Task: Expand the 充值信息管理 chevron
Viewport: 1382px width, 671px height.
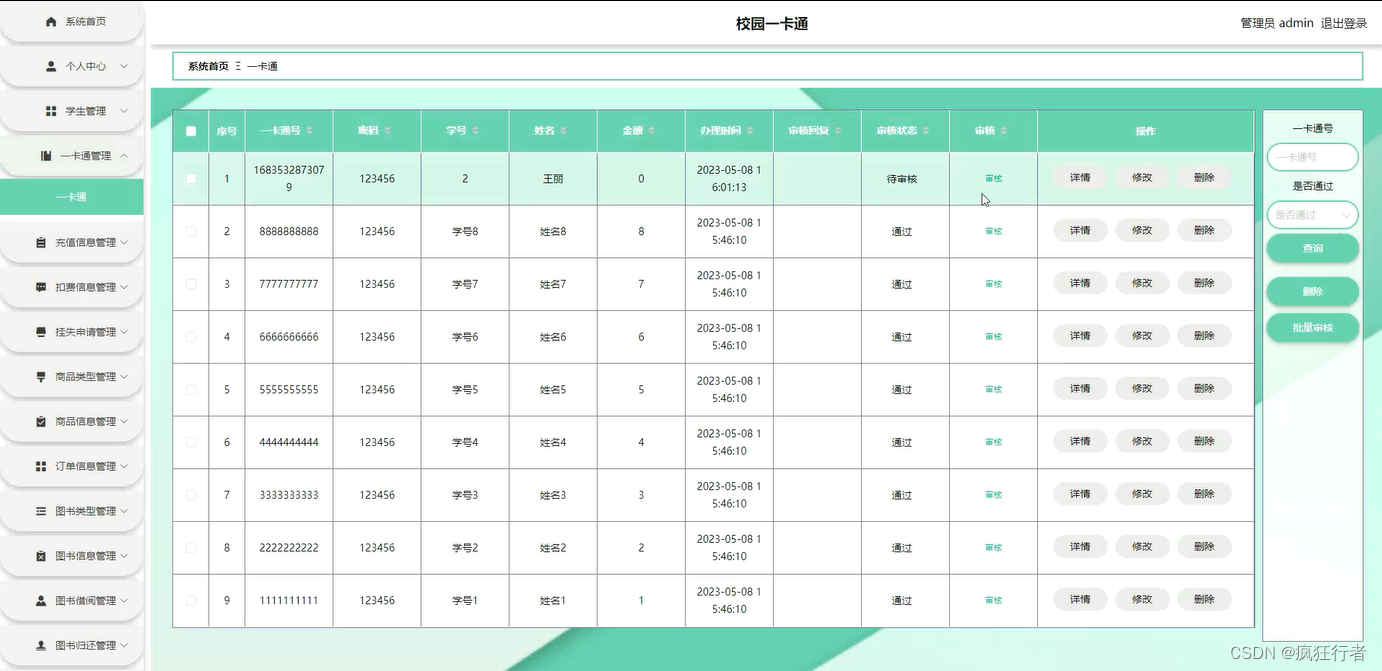Action: pyautogui.click(x=124, y=243)
